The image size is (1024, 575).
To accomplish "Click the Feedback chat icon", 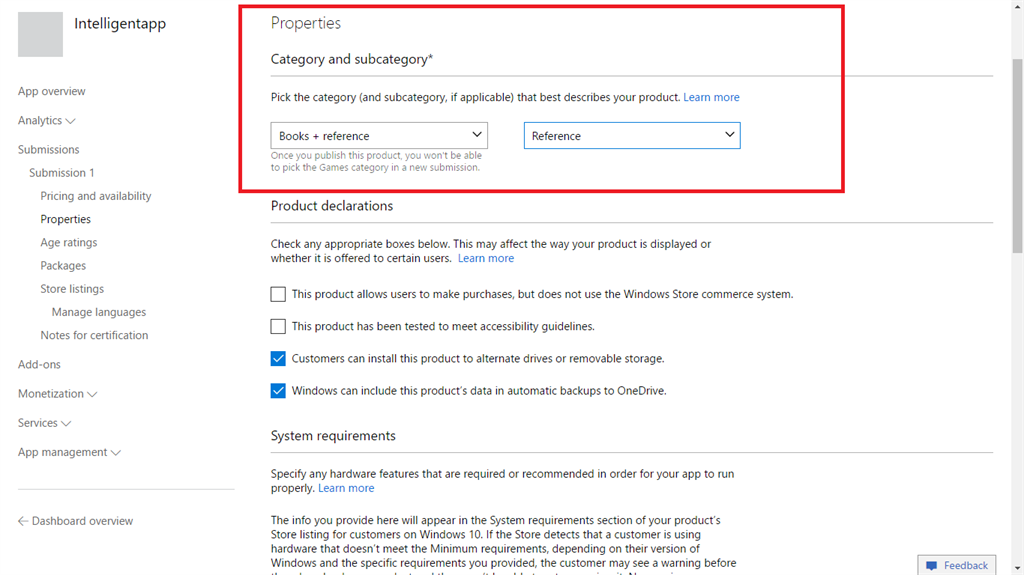I will point(931,566).
